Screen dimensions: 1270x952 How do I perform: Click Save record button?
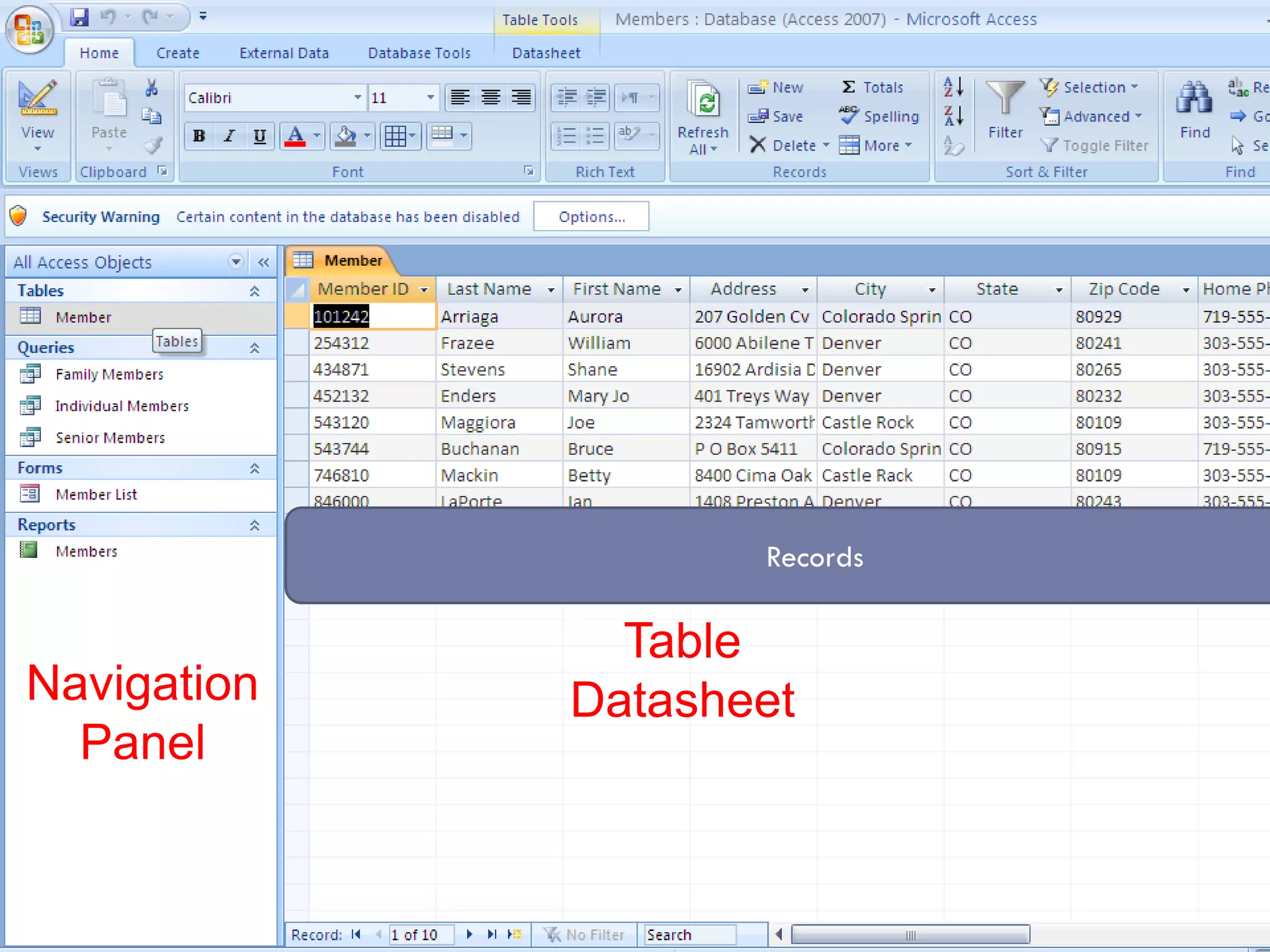click(775, 117)
